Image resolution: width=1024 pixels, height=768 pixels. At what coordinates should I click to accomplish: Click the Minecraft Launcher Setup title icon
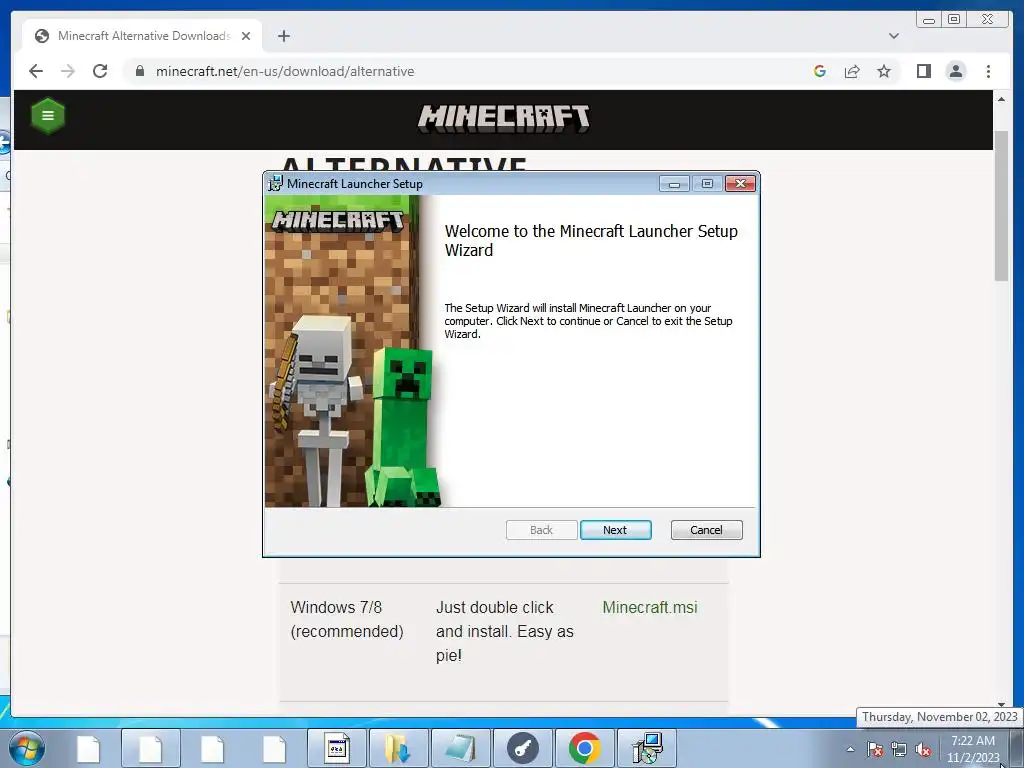[x=275, y=184]
